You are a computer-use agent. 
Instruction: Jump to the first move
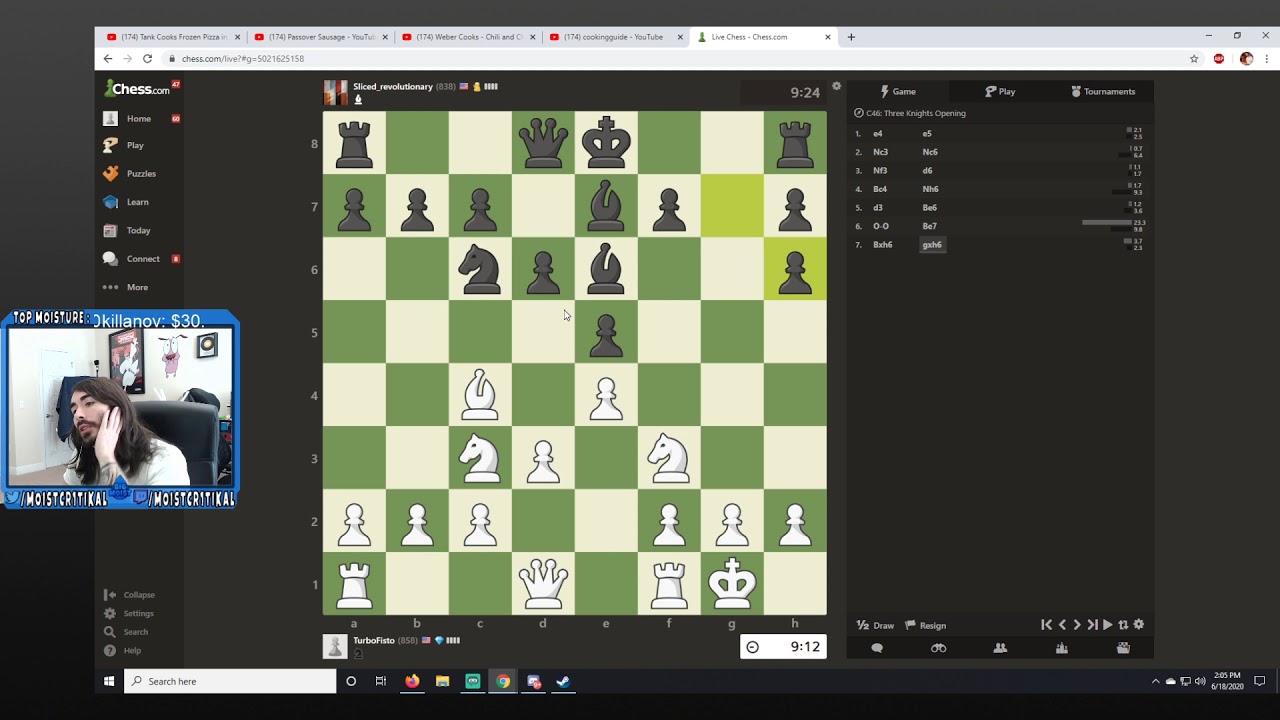click(x=1046, y=625)
